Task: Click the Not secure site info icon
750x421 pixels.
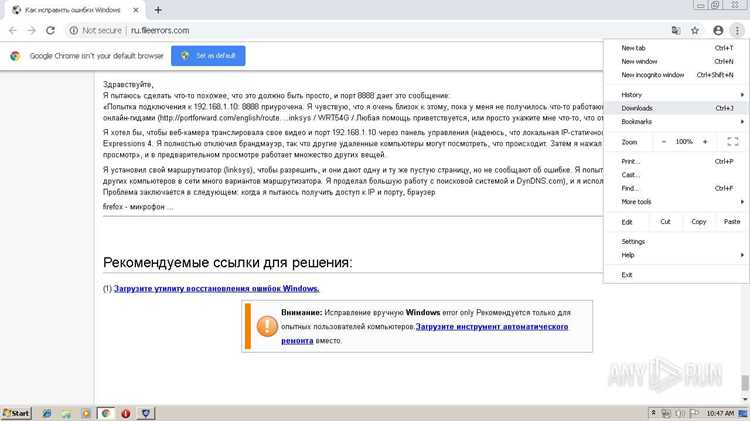Action: coord(74,30)
